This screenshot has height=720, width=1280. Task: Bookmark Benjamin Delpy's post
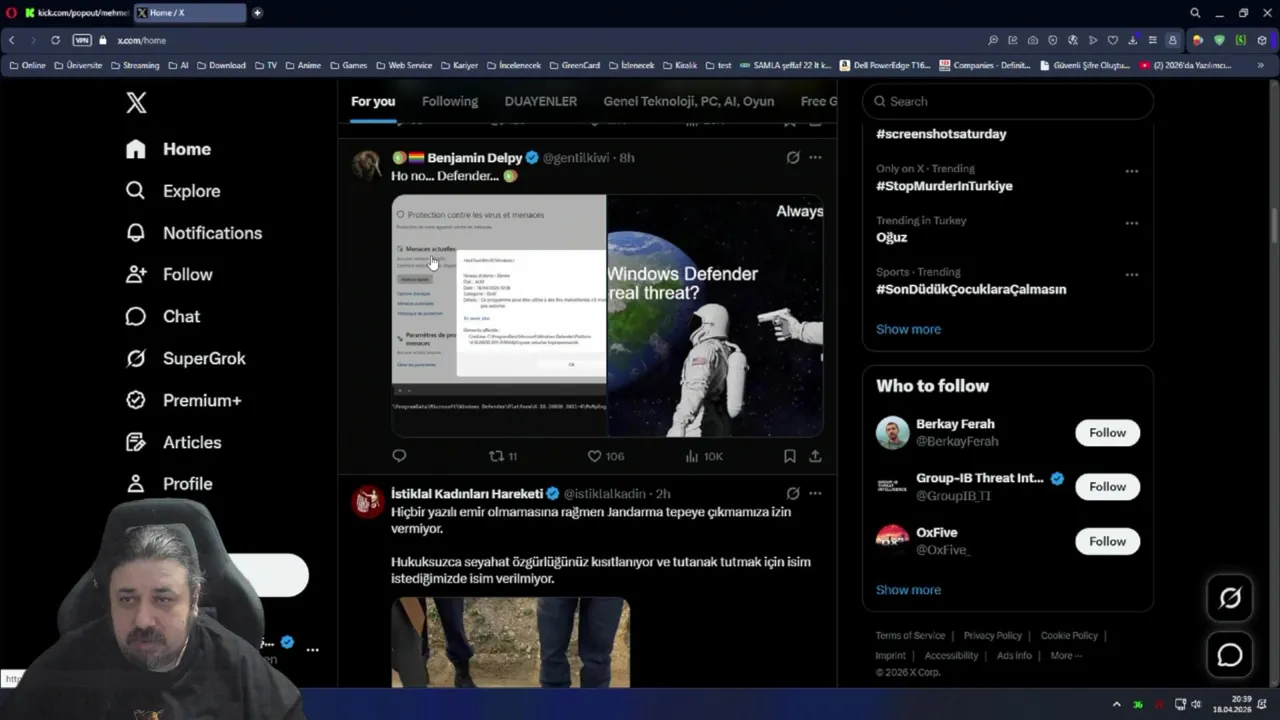(x=790, y=456)
